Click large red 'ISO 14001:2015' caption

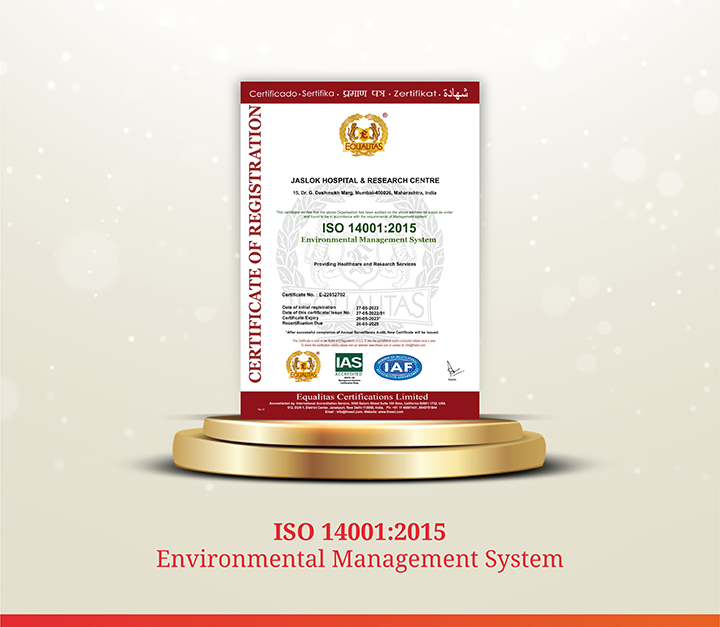point(360,532)
